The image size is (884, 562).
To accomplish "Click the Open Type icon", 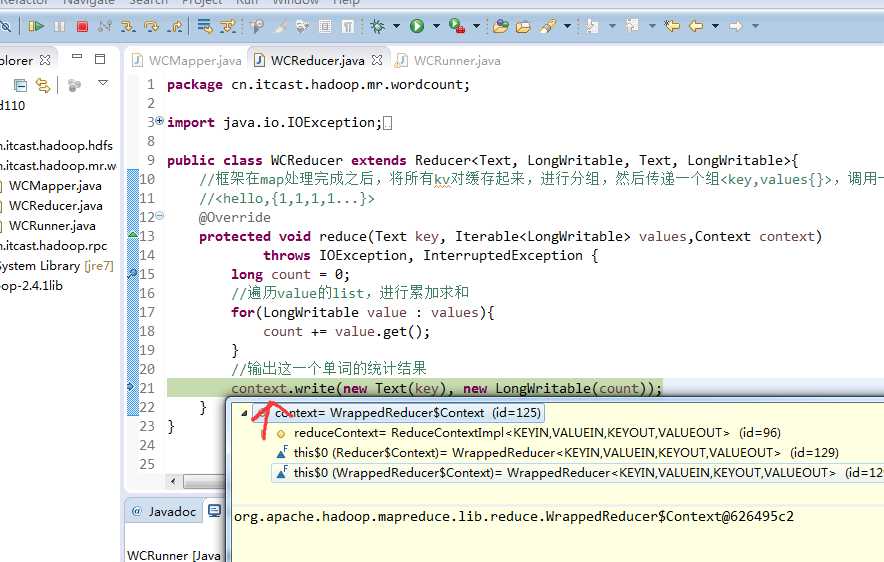I will (500, 26).
